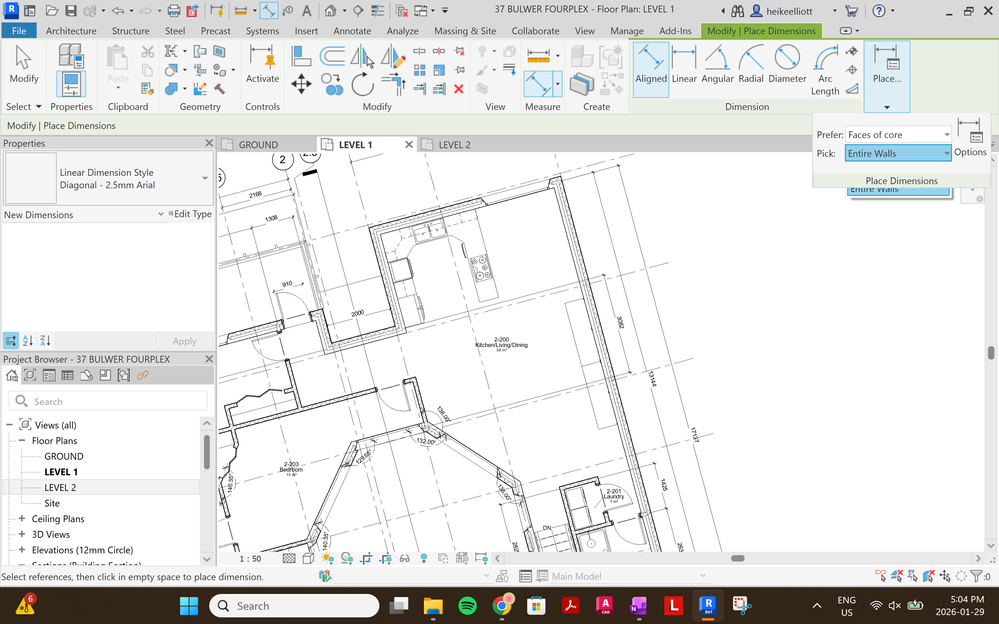The width and height of the screenshot is (999, 624).
Task: Click the Type Properties icon in the ribbon
Action: tap(71, 55)
